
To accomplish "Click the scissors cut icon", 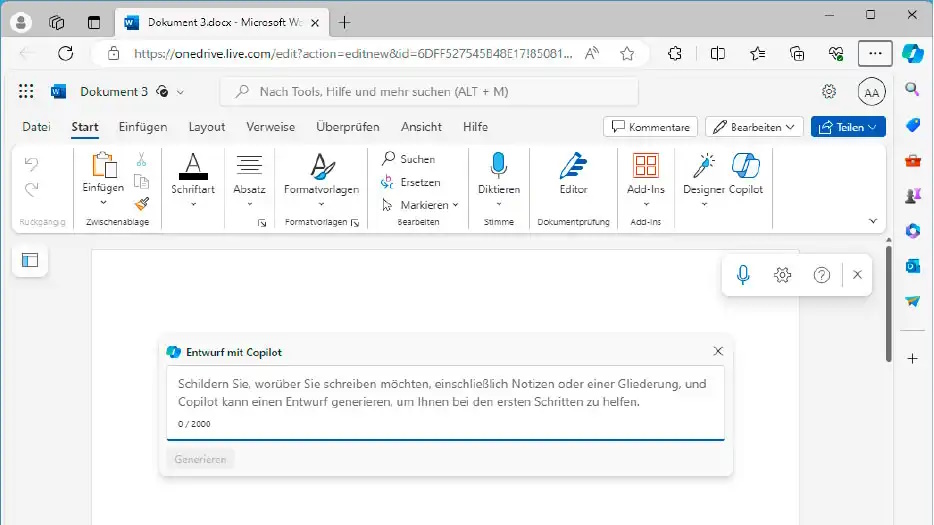I will 141,160.
